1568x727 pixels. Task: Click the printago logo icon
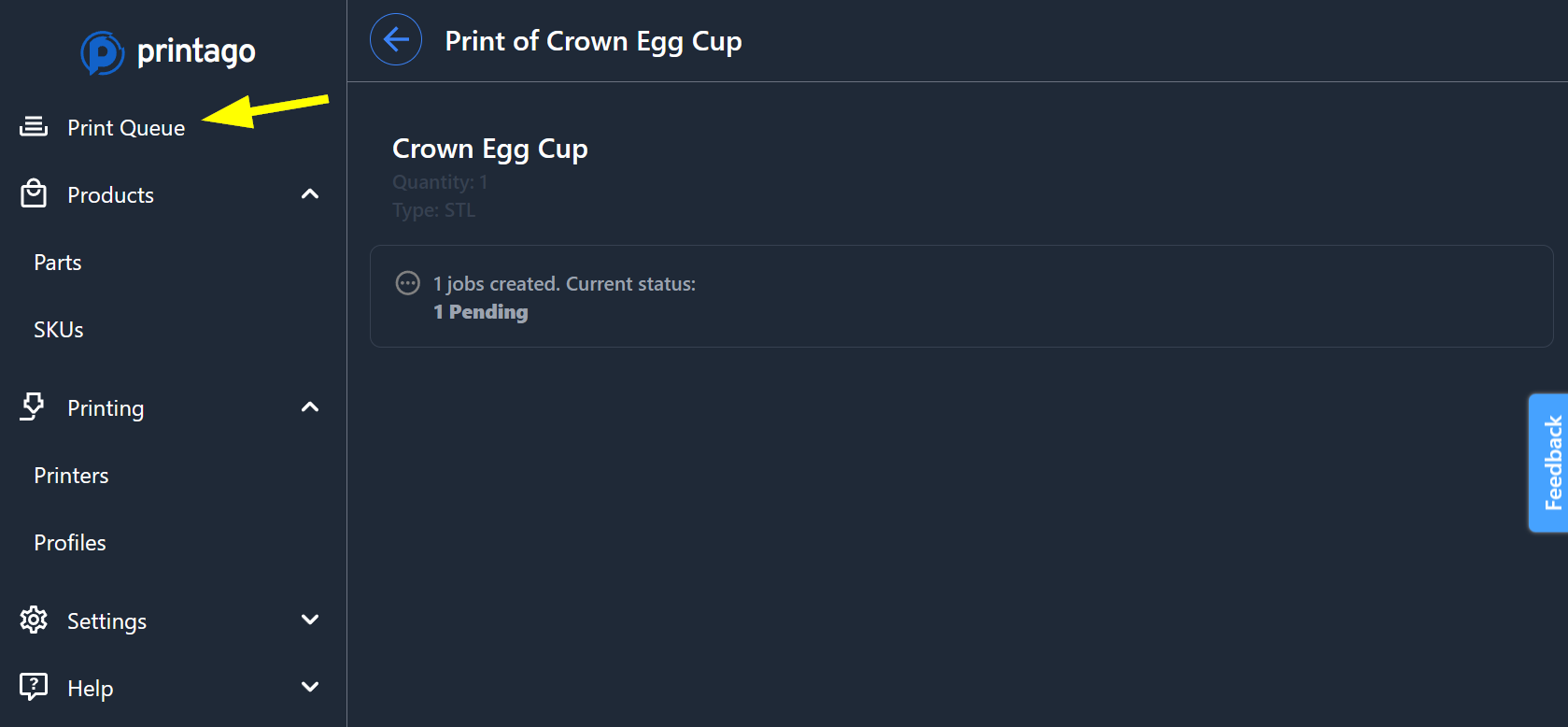[102, 52]
